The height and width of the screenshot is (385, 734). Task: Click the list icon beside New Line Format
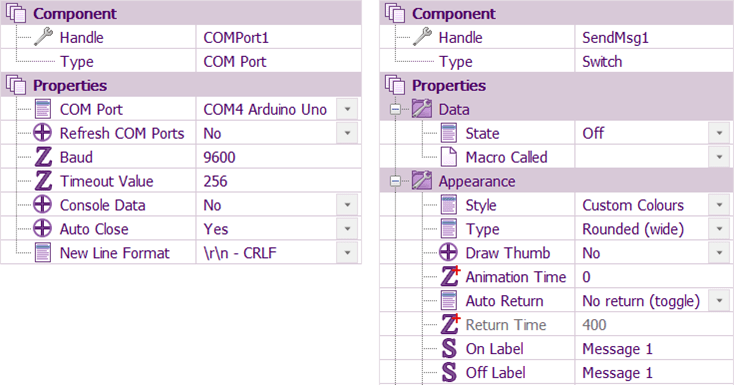43,252
